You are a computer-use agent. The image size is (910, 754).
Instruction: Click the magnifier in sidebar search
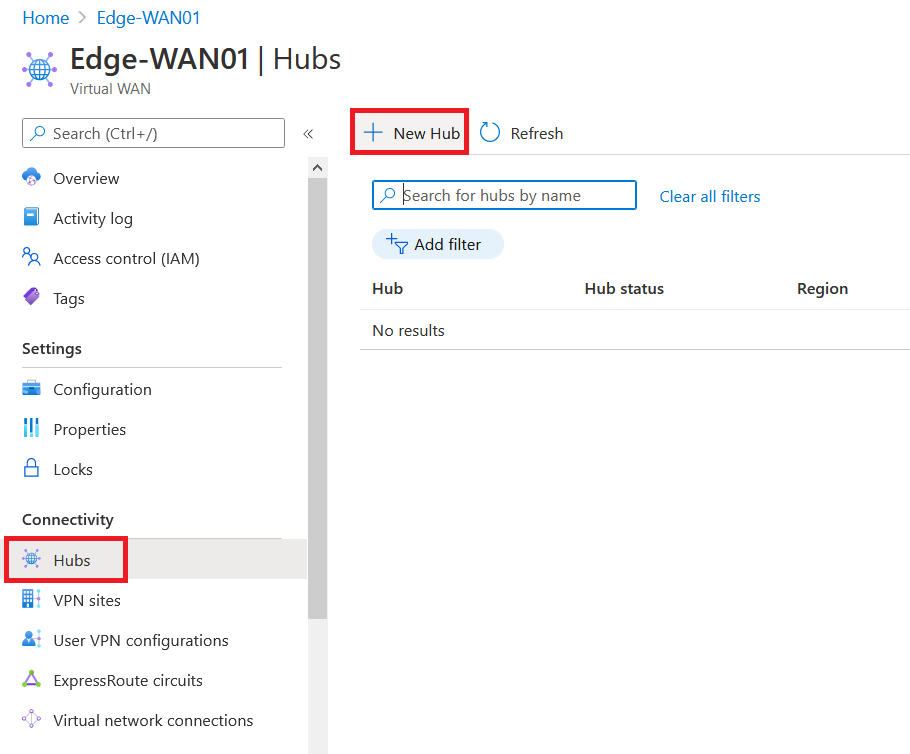pyautogui.click(x=38, y=133)
